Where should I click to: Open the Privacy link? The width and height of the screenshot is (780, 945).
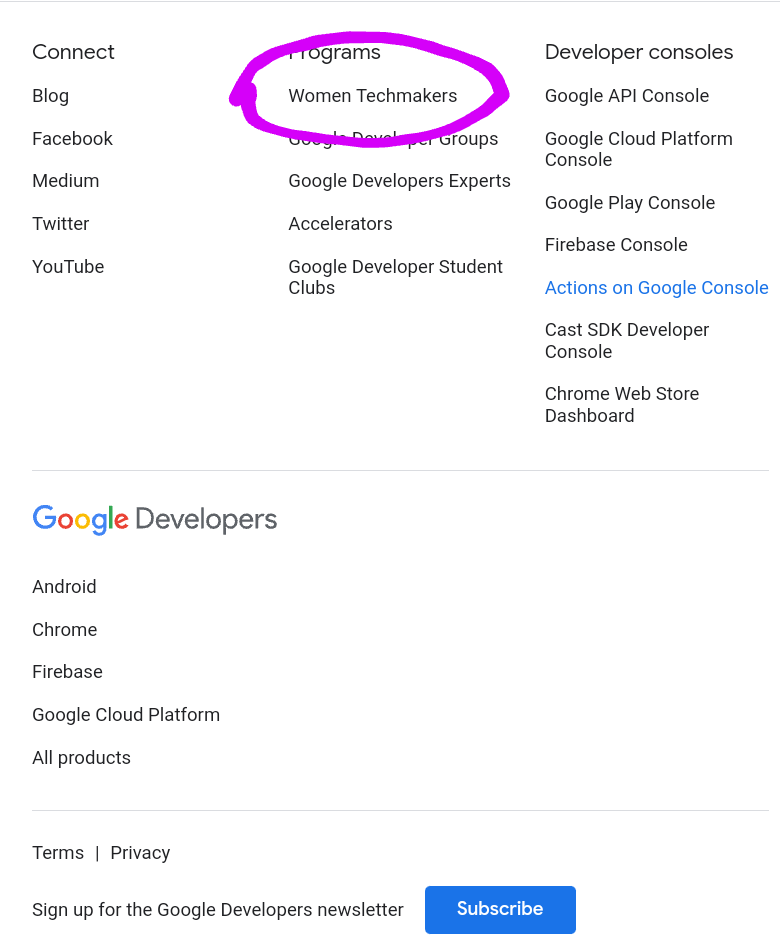pos(140,853)
